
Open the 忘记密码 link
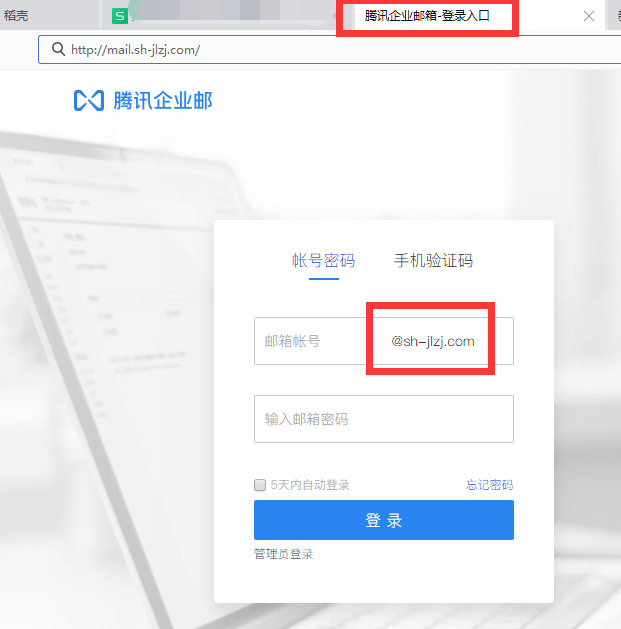point(489,485)
